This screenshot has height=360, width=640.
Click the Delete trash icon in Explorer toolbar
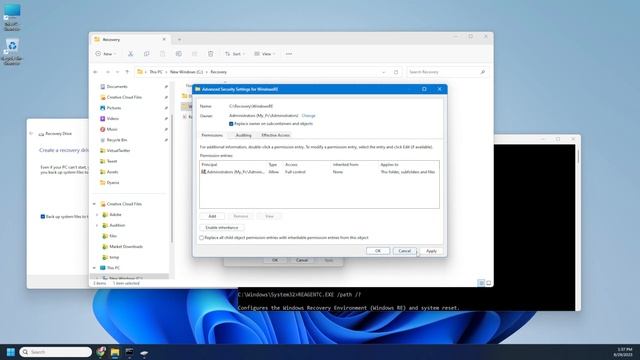tap(211, 54)
